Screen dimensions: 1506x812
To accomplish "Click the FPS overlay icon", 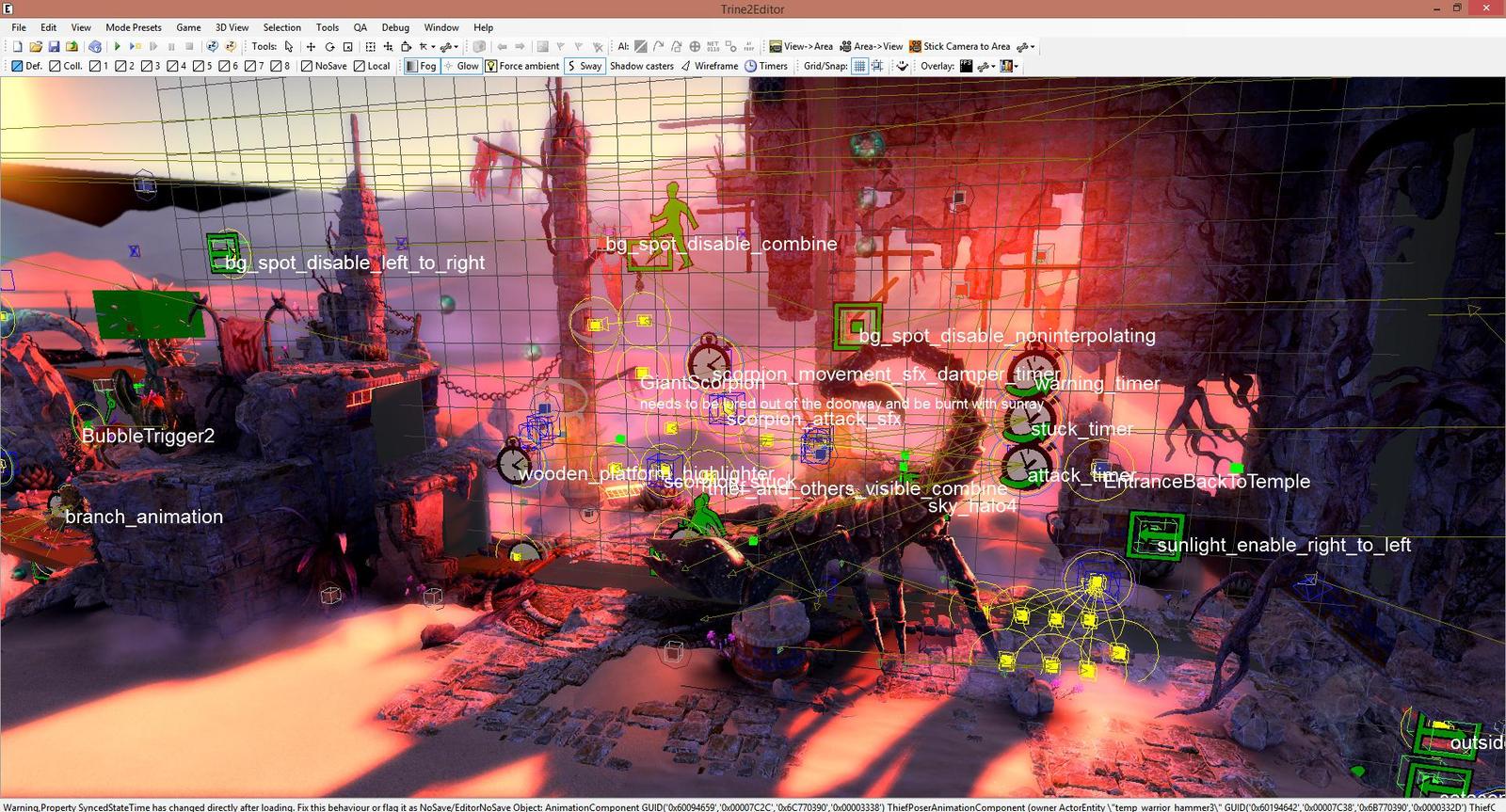I will pyautogui.click(x=966, y=66).
